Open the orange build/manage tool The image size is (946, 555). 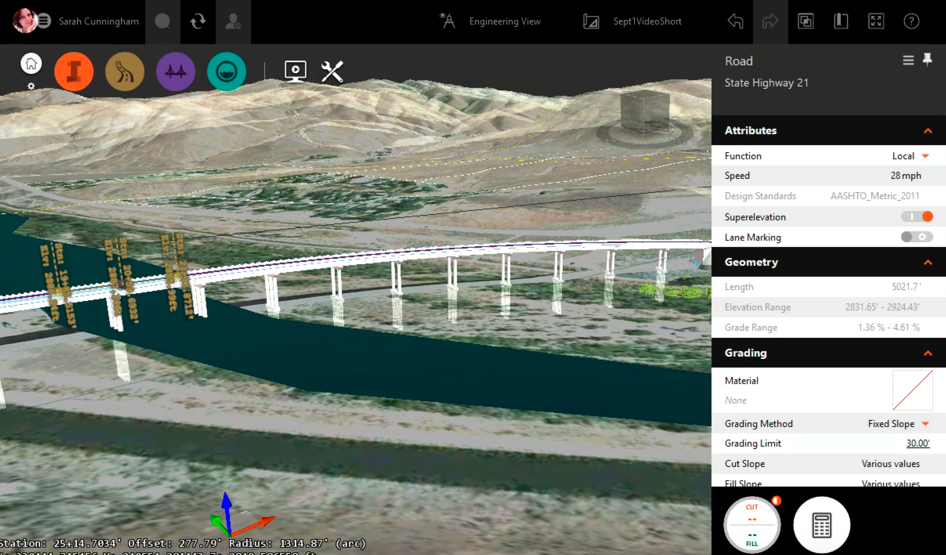tap(74, 72)
